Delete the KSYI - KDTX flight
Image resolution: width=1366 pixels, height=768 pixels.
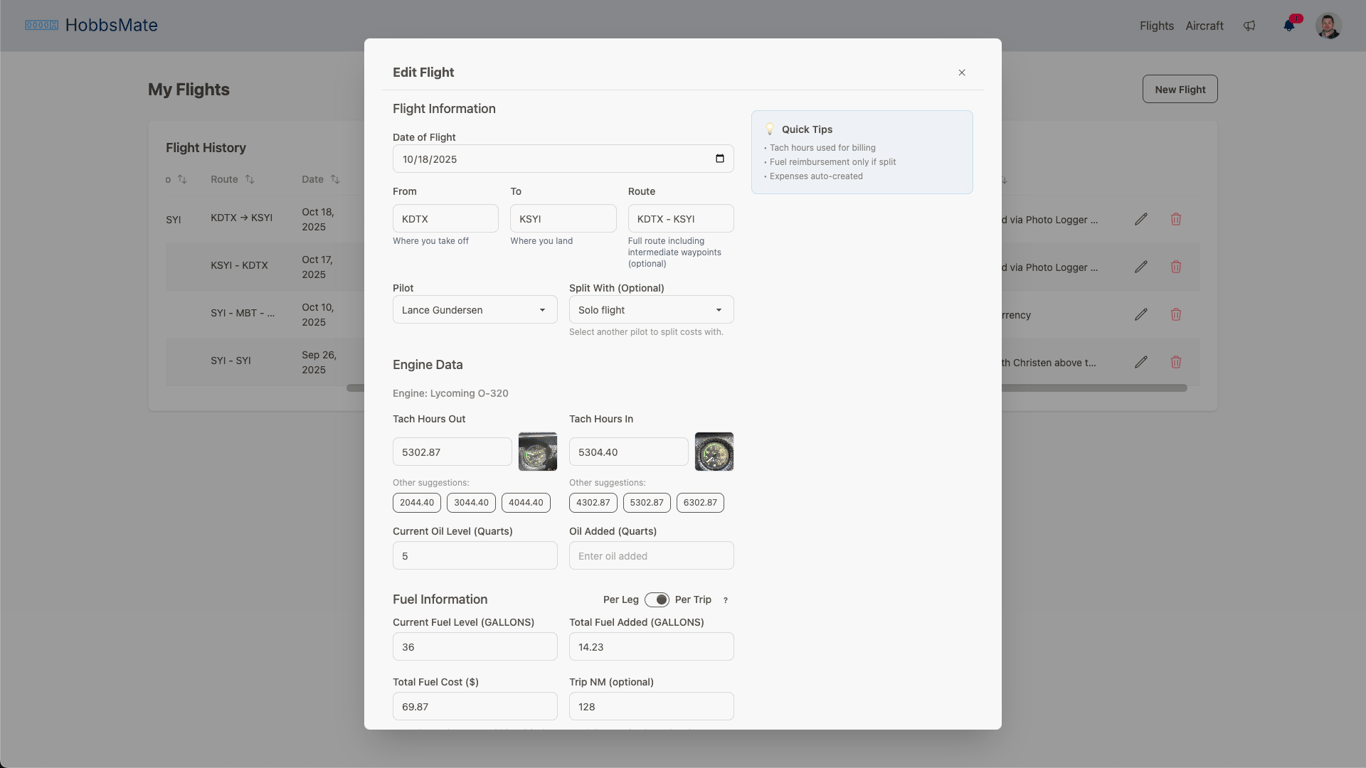pos(1176,266)
